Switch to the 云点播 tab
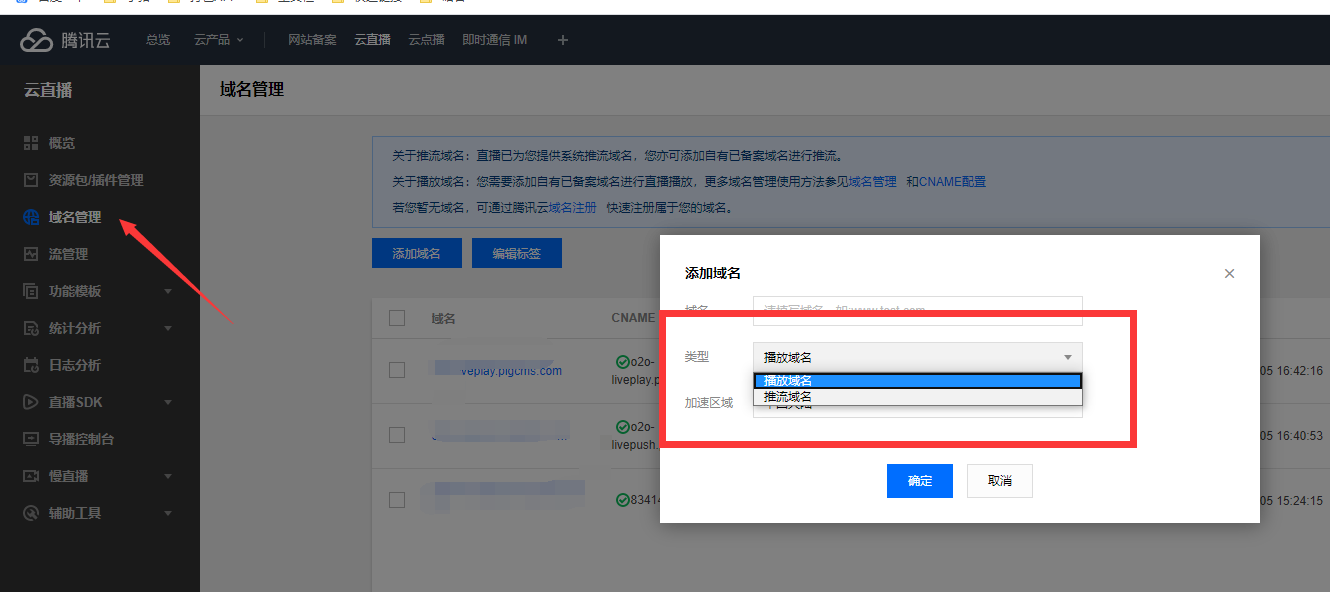 tap(426, 40)
